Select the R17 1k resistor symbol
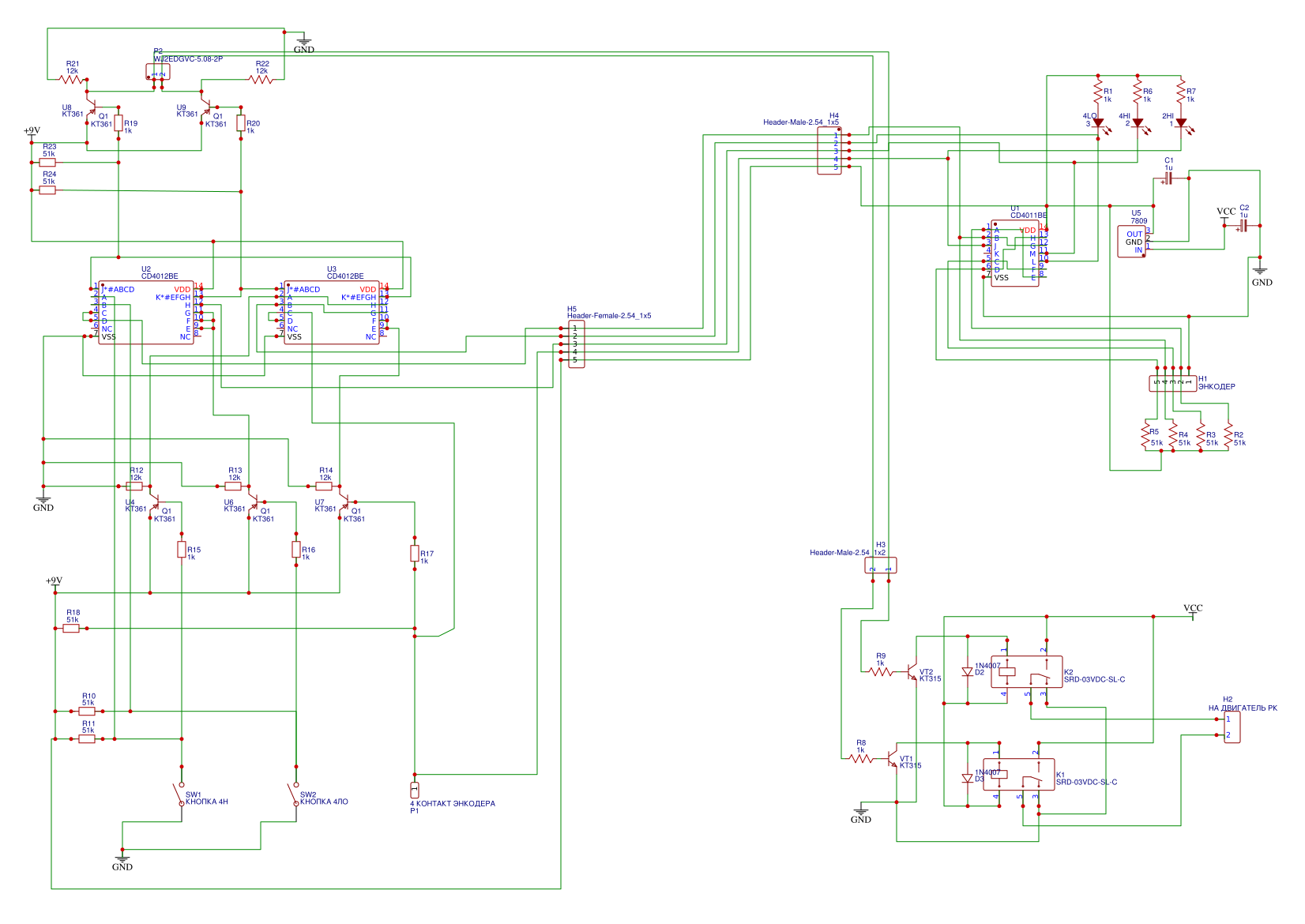 (415, 554)
